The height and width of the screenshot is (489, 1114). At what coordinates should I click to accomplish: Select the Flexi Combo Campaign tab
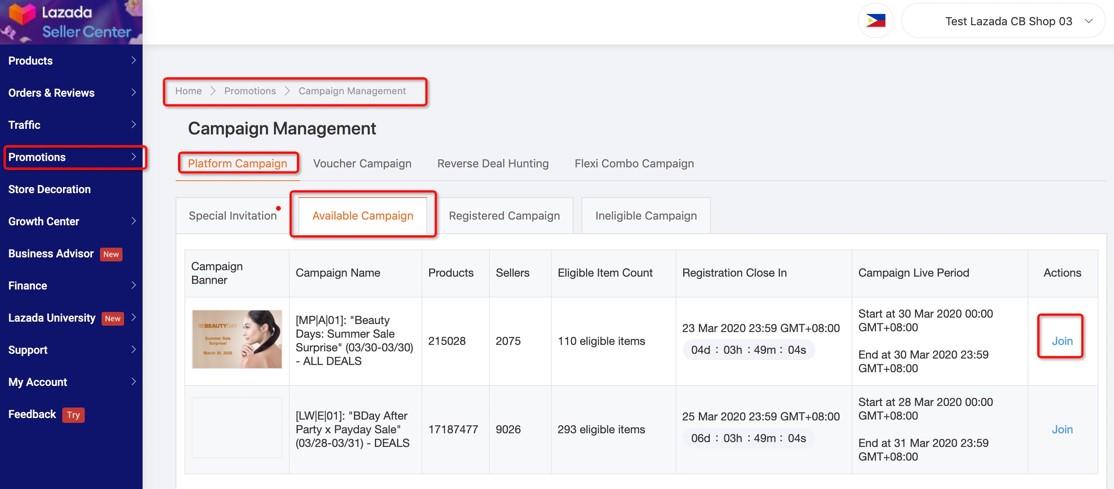(x=634, y=163)
